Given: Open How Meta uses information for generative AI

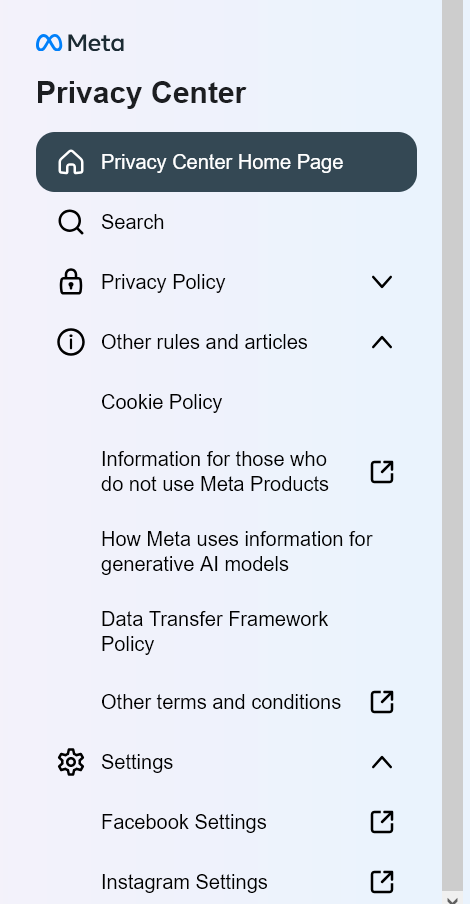Looking at the screenshot, I should coord(236,551).
